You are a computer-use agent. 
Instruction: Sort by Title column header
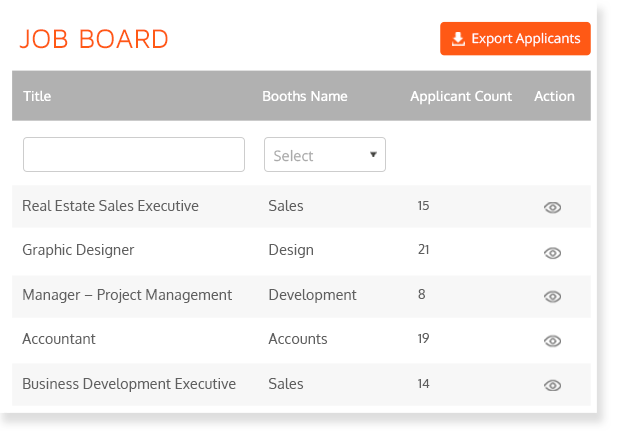pyautogui.click(x=37, y=96)
